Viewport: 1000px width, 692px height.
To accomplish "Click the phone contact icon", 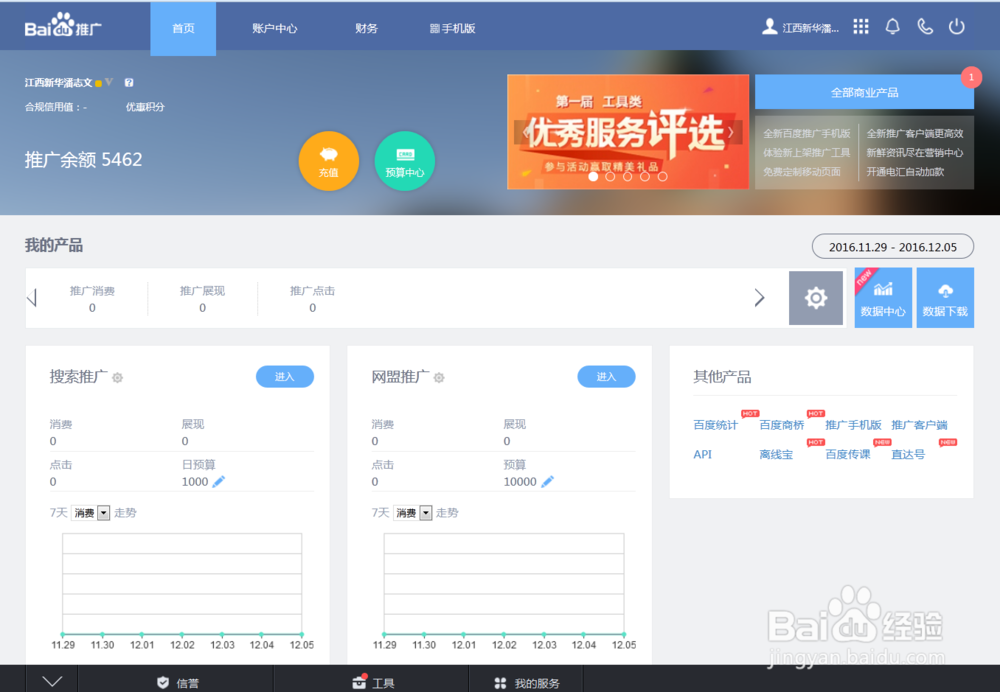I will [x=925, y=27].
